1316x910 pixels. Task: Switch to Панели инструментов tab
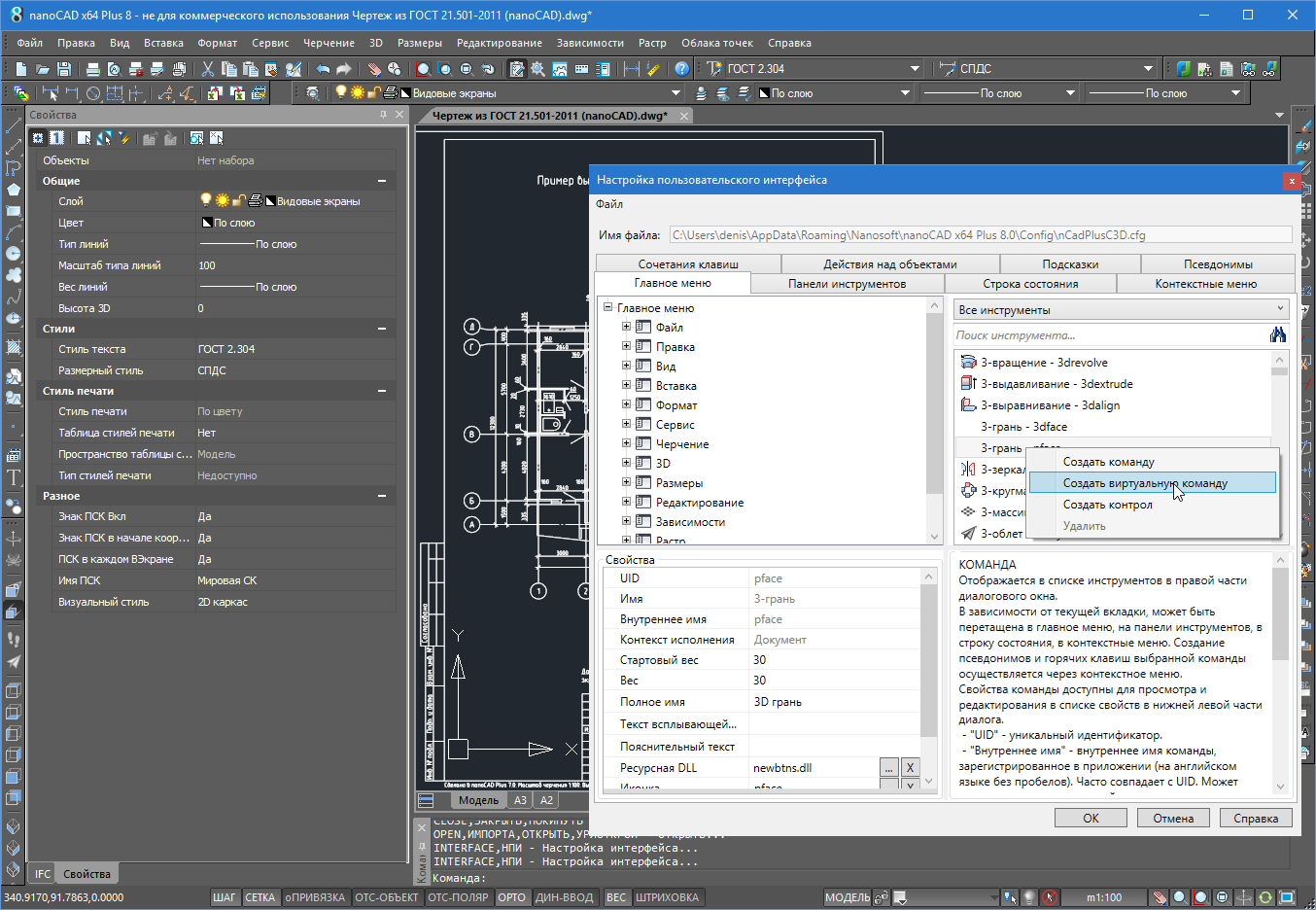[848, 284]
